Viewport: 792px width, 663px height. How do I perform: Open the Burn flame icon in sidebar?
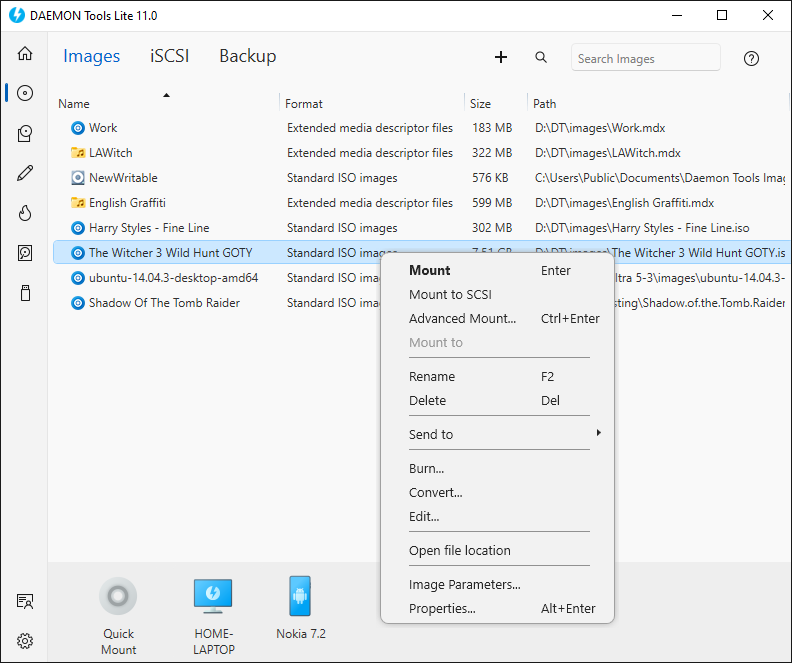[25, 213]
